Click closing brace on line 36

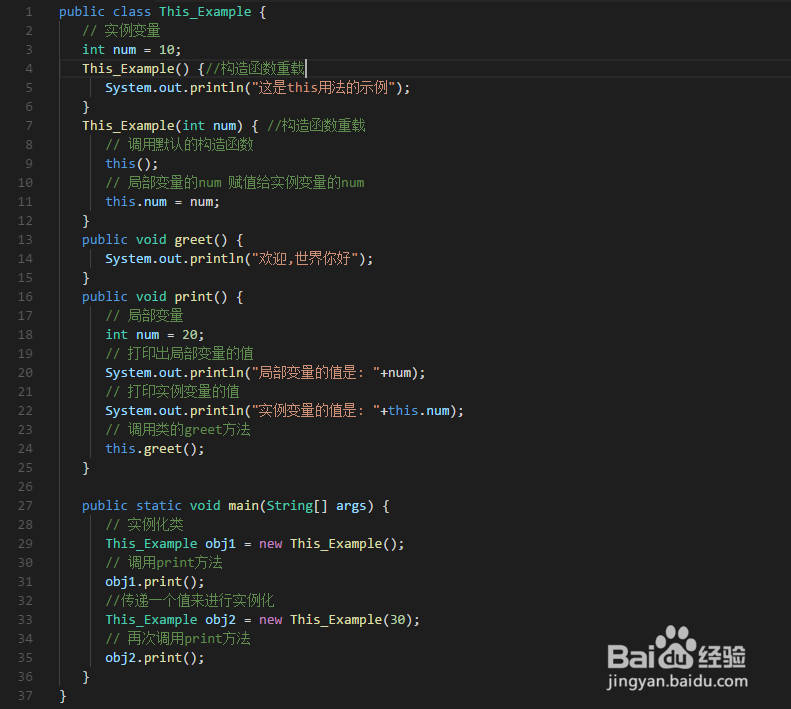86,677
